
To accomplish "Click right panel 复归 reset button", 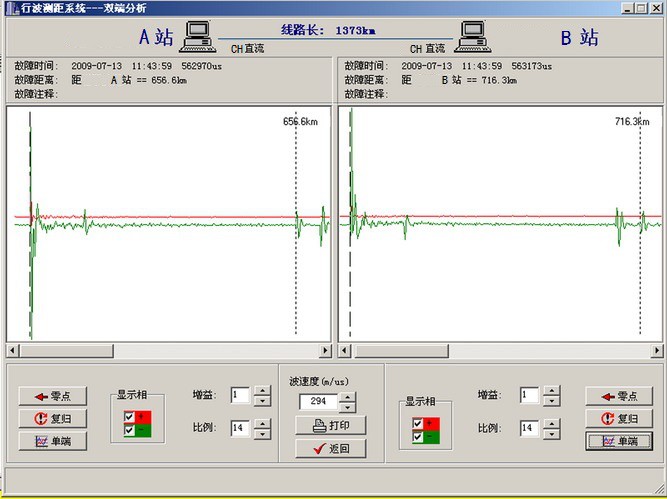I will pyautogui.click(x=619, y=419).
